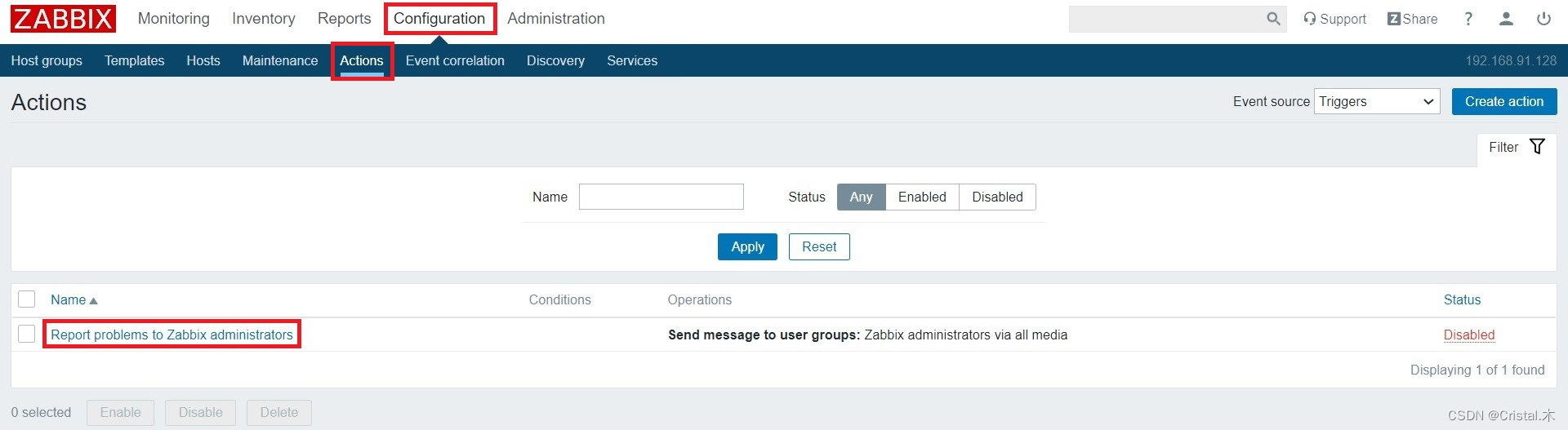Go to Maintenance submenu
The image size is (1568, 430).
(280, 61)
